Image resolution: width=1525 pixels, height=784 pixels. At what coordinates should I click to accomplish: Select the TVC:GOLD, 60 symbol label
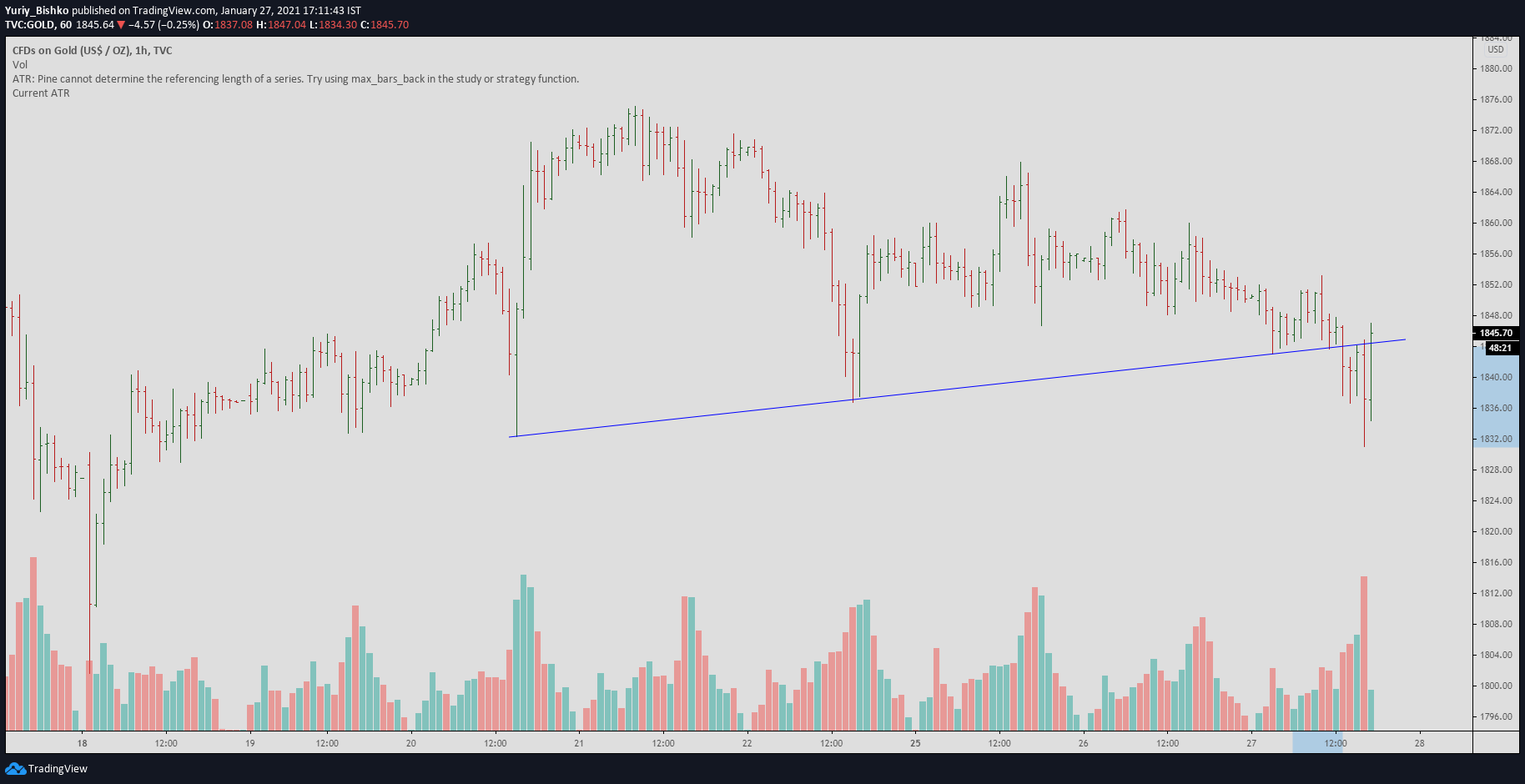point(38,25)
